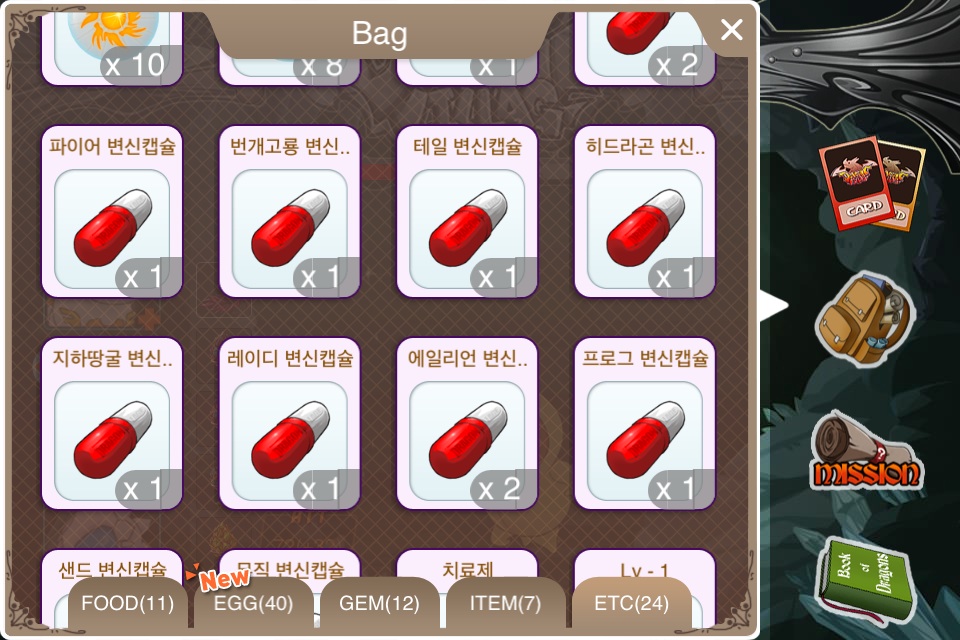Select the 파이어 변신캡슐 capsule item
The width and height of the screenshot is (960, 640).
click(112, 212)
